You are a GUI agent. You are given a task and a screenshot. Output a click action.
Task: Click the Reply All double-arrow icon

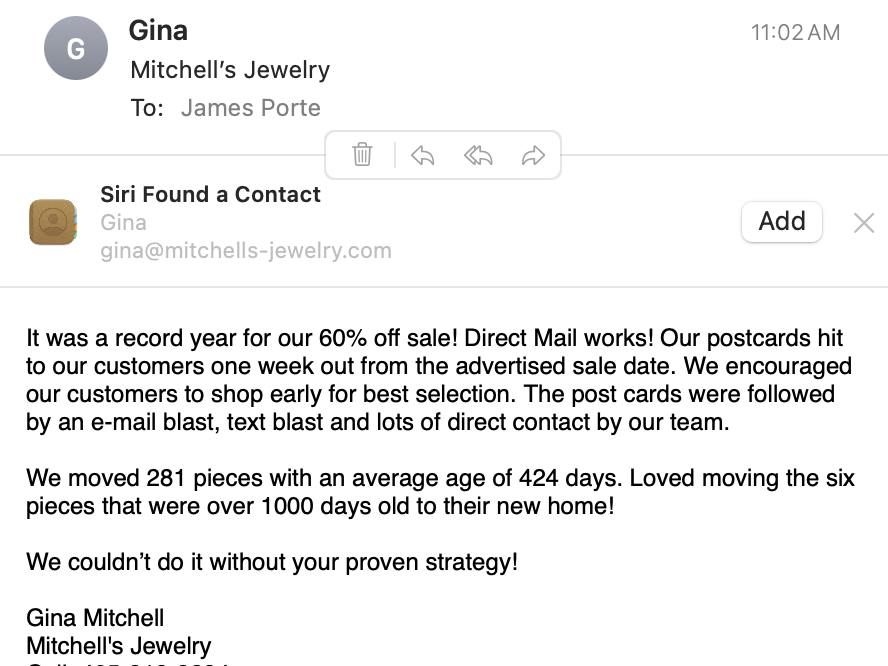478,155
